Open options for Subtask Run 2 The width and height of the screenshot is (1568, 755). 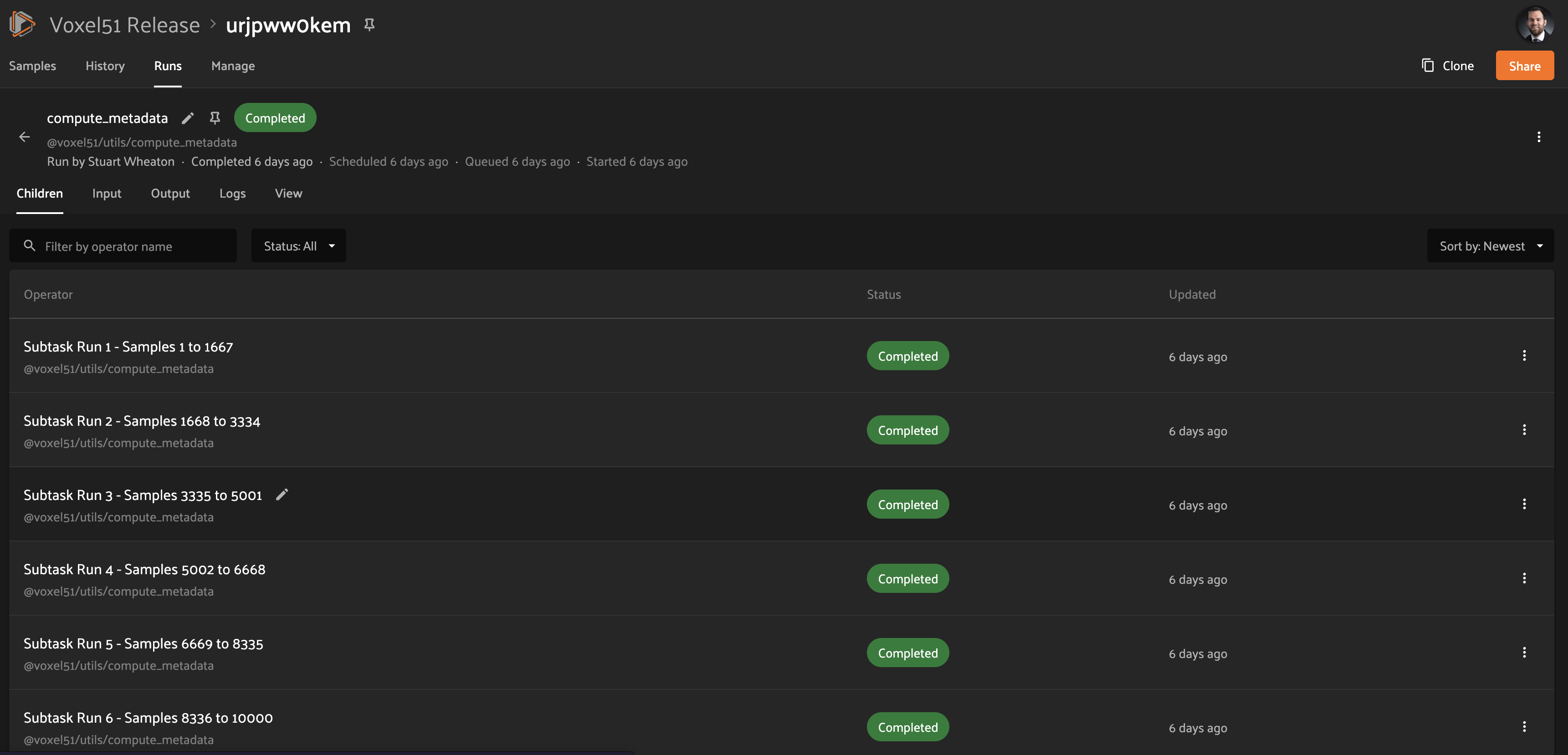[1523, 429]
